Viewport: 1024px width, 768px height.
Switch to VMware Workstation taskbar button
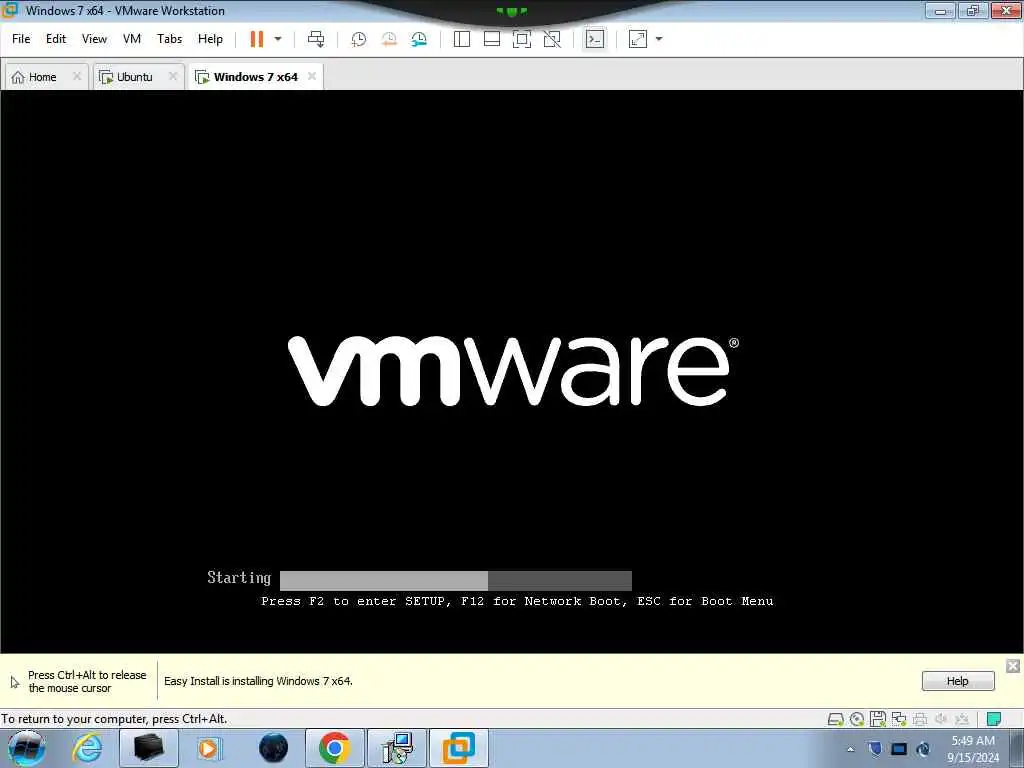click(459, 748)
